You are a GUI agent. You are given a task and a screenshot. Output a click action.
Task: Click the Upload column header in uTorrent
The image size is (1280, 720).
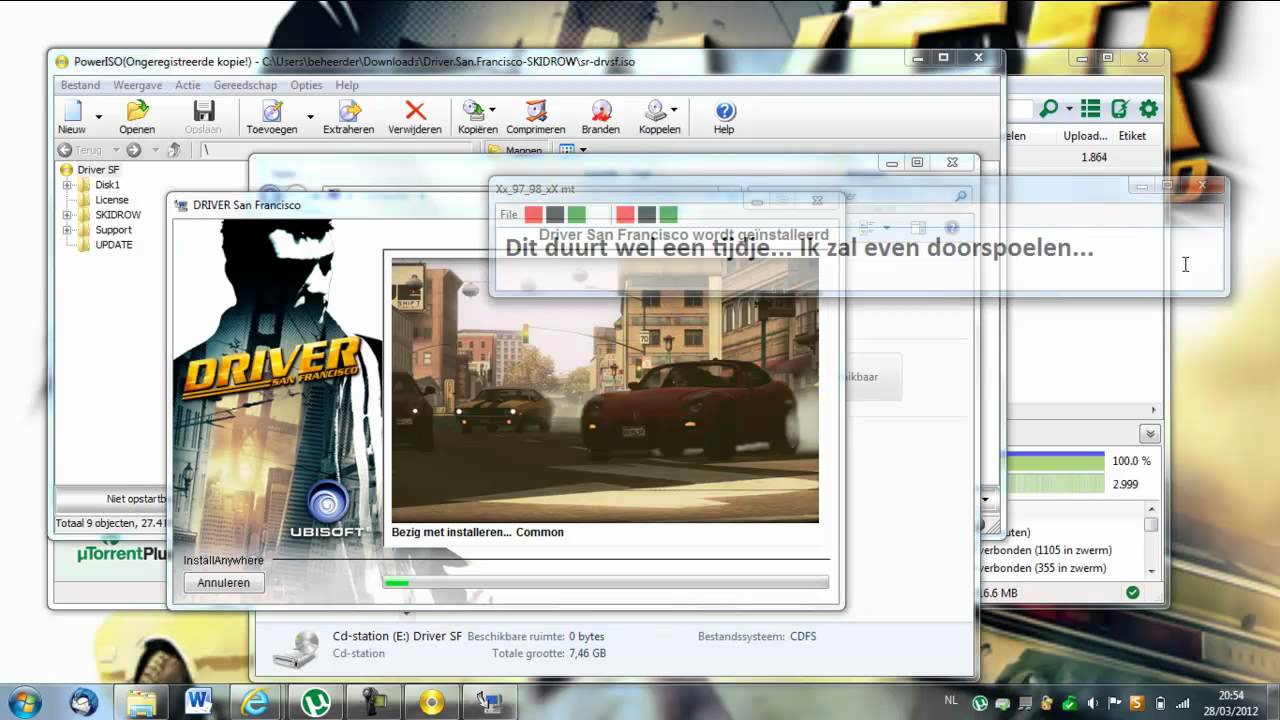pyautogui.click(x=1085, y=135)
